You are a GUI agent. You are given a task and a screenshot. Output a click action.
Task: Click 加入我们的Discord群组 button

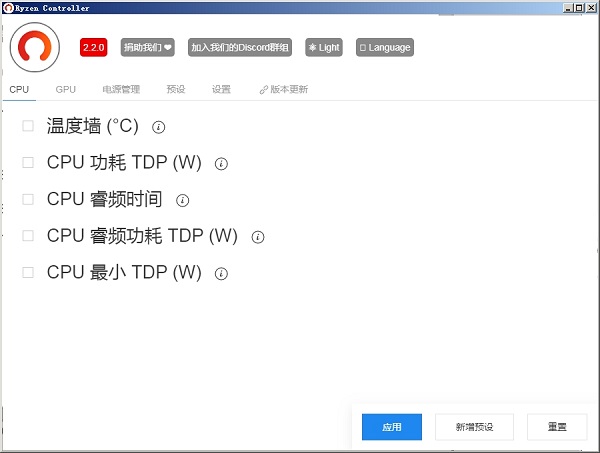(x=240, y=47)
